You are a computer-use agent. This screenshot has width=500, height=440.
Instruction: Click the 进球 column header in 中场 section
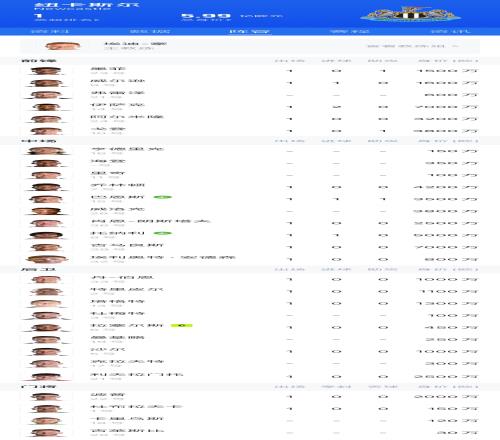pos(336,141)
